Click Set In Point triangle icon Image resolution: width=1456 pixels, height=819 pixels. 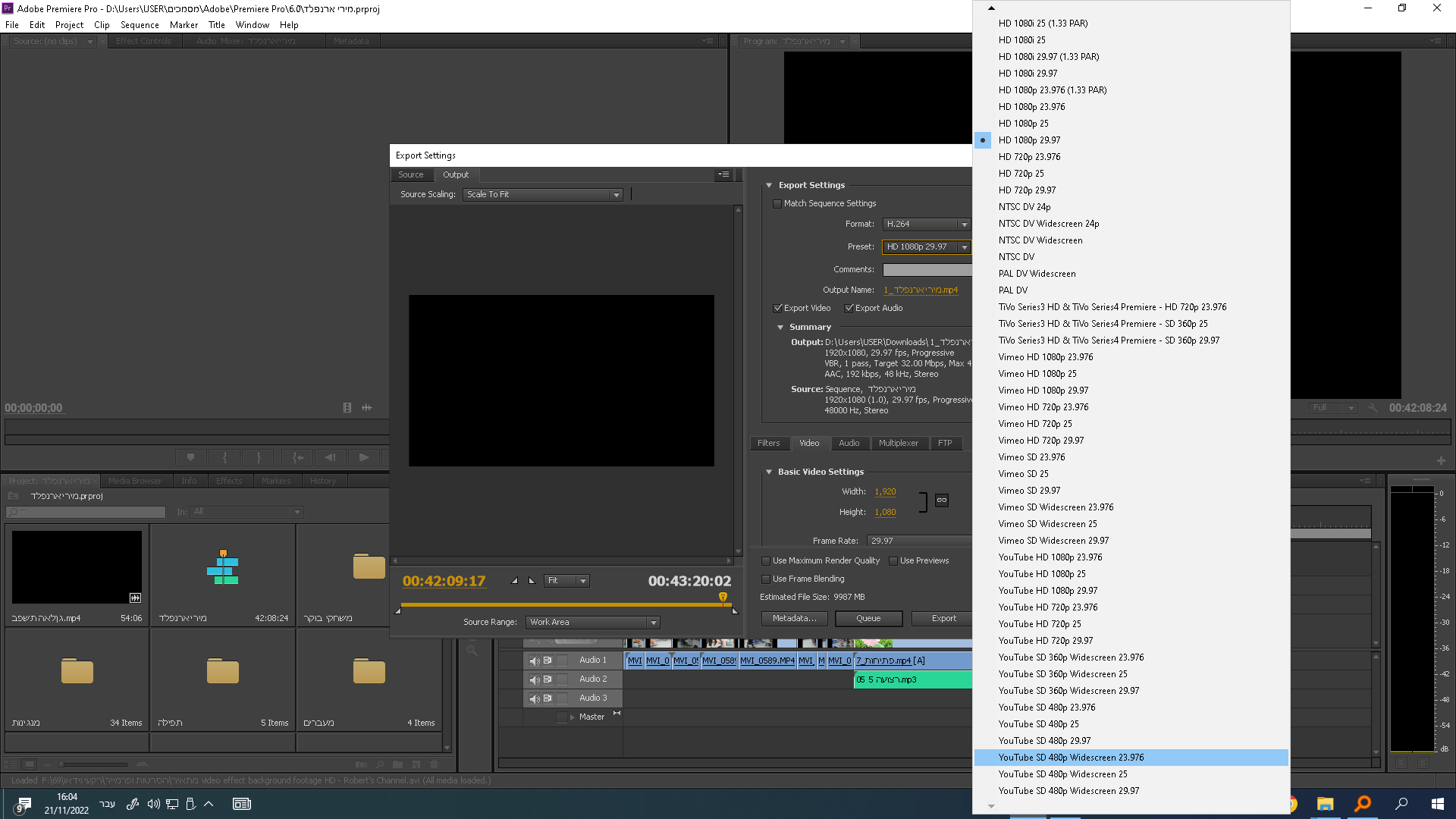click(515, 581)
